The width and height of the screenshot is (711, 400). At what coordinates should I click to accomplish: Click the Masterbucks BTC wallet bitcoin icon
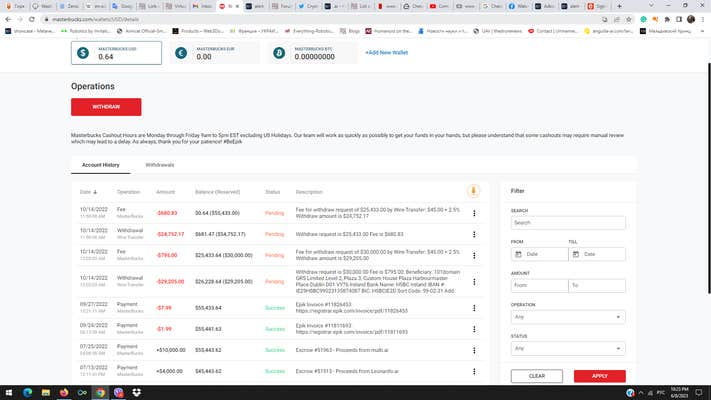coord(279,53)
